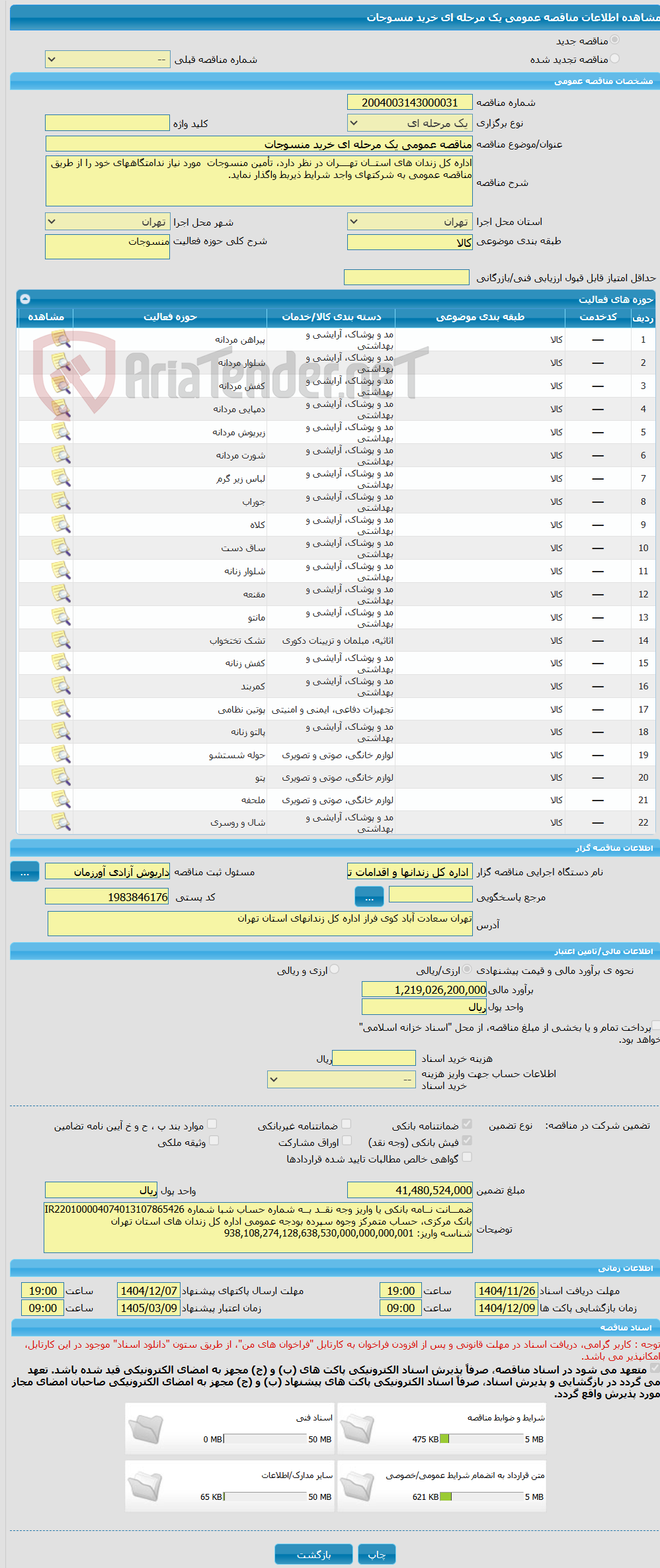Click ellipsis button next to مسئول ثبت مناقصه
The image size is (660, 1568).
click(24, 872)
